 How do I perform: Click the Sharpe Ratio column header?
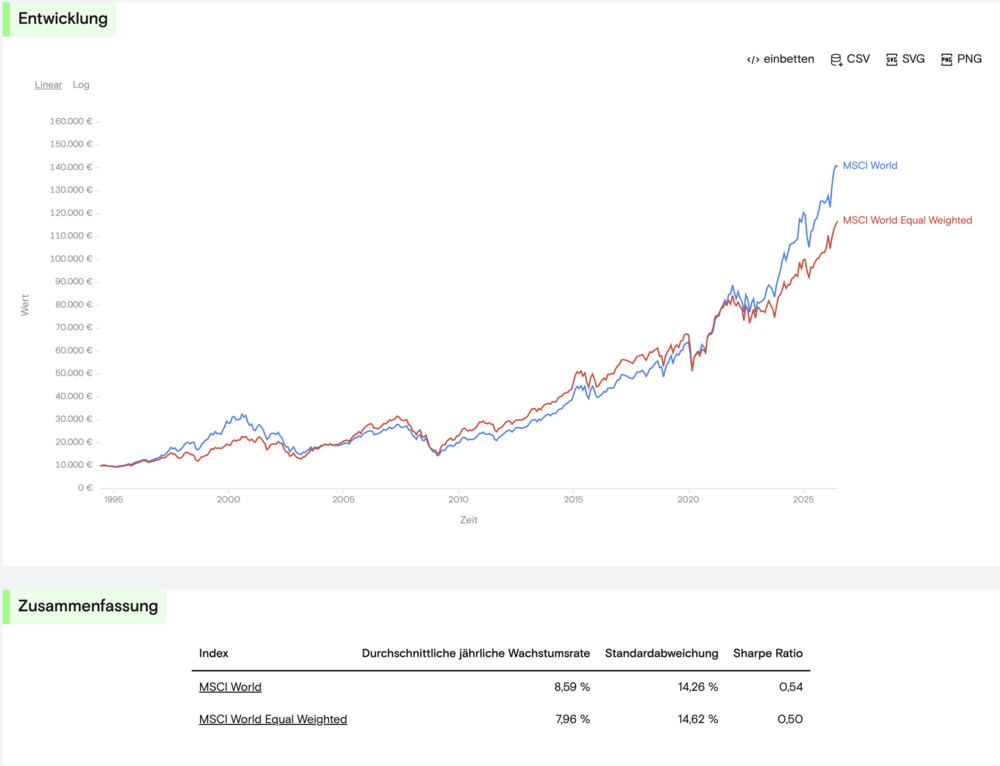(x=768, y=653)
